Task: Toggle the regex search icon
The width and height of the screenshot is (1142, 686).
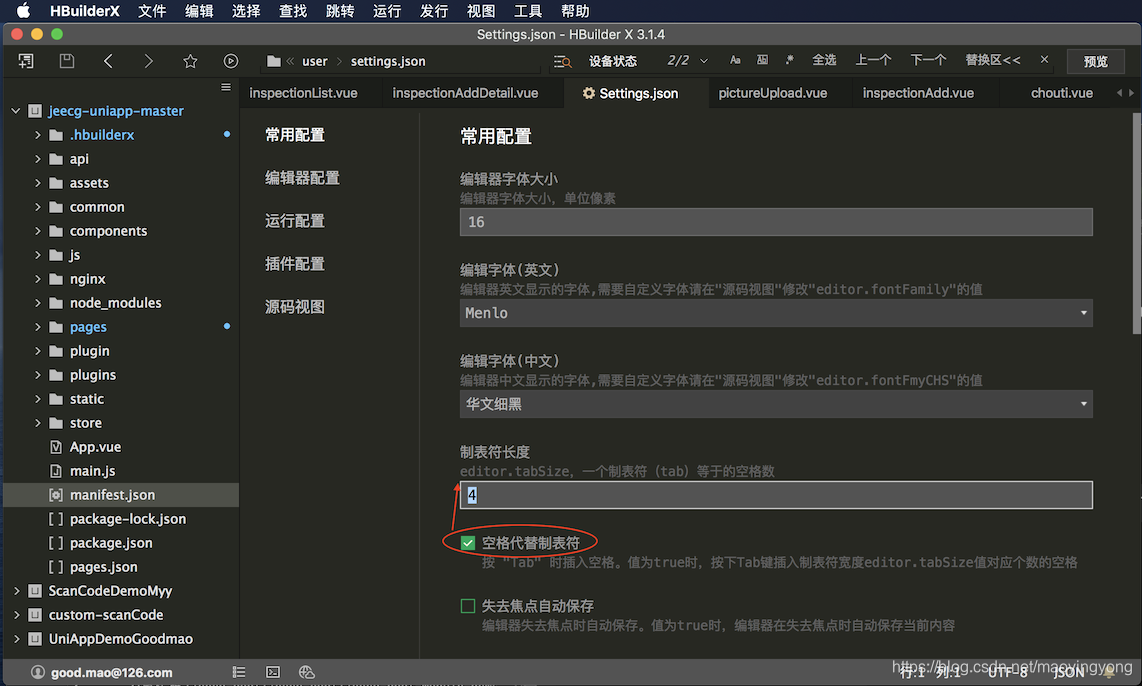Action: [x=789, y=60]
